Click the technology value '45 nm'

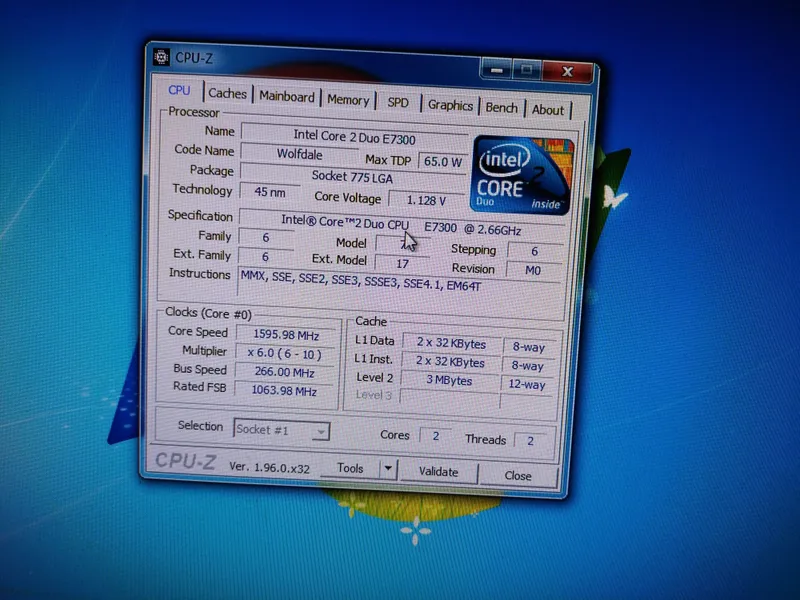(270, 192)
